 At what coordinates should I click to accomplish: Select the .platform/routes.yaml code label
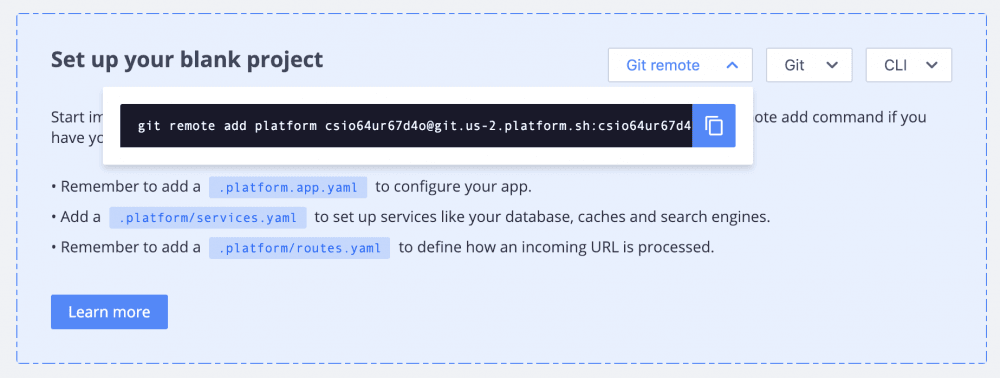pos(299,247)
